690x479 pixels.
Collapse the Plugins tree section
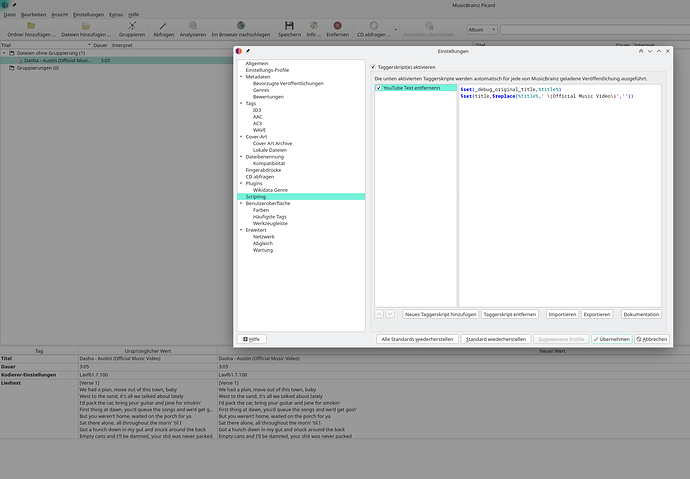click(x=241, y=183)
